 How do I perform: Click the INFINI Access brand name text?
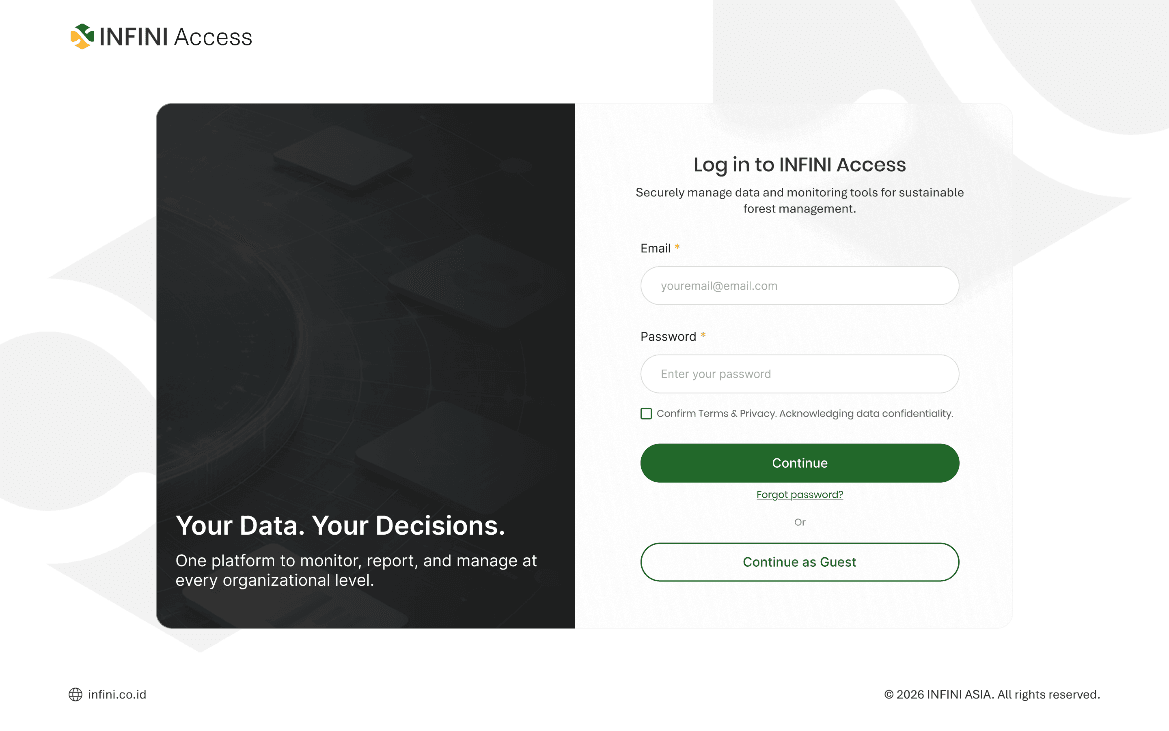tap(176, 37)
